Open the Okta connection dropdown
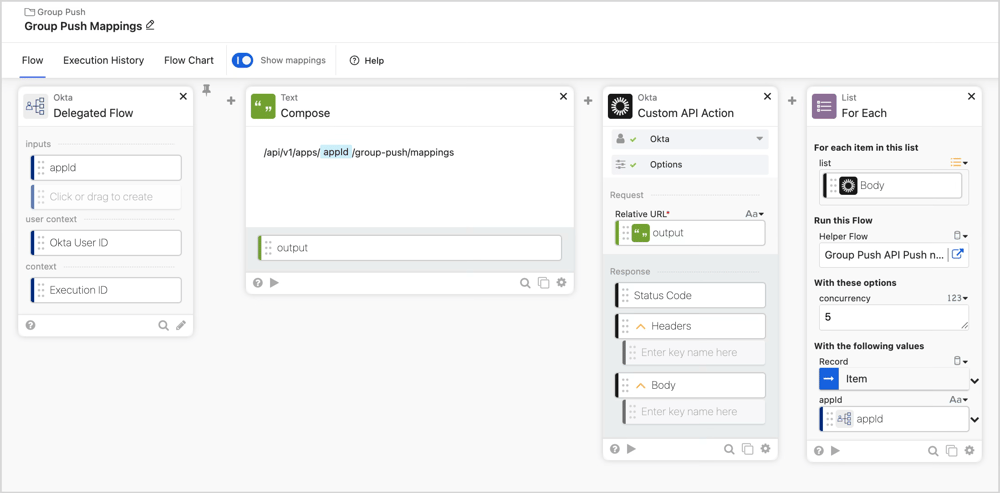 [x=690, y=139]
